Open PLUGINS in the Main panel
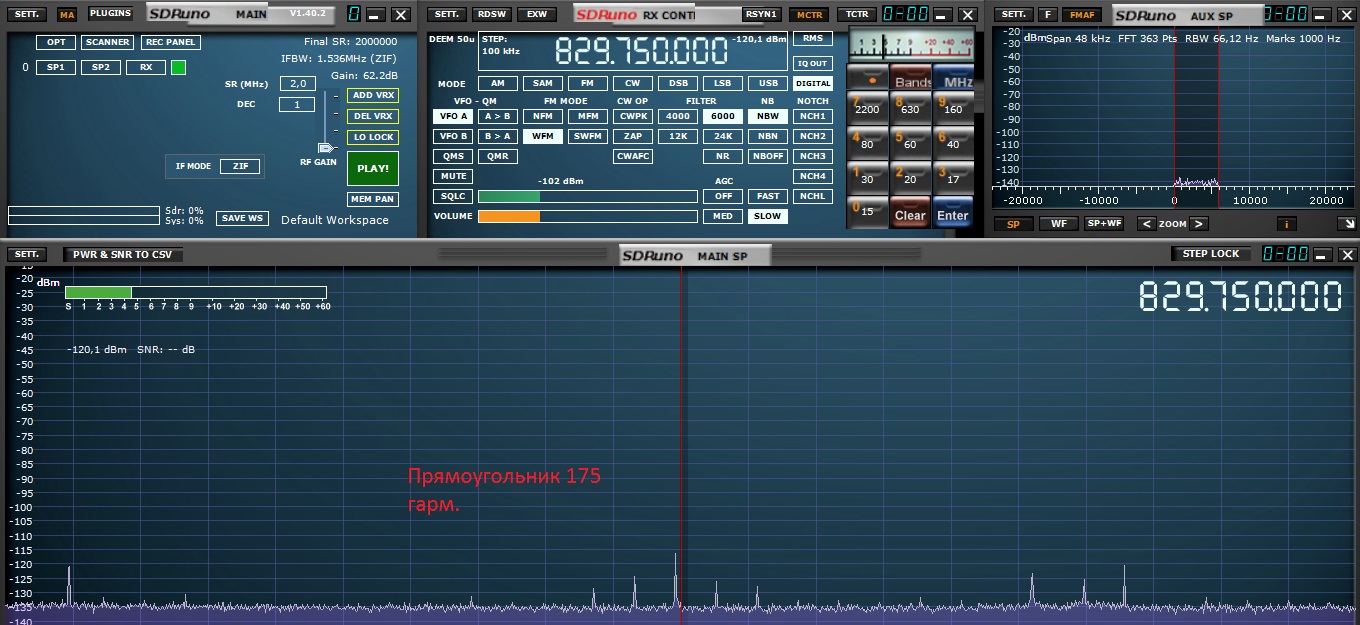 tap(109, 14)
